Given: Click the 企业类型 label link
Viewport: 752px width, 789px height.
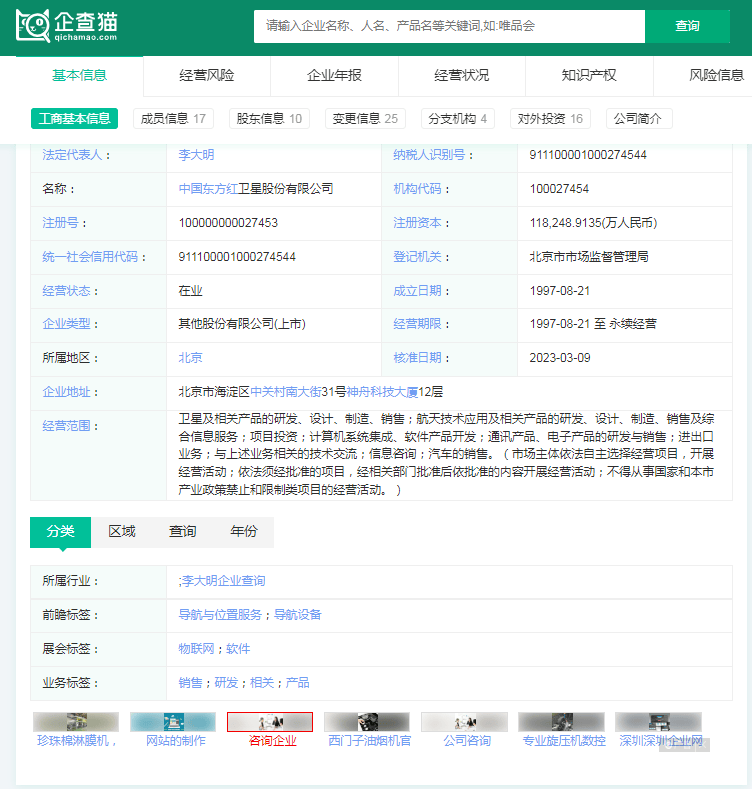Looking at the screenshot, I should [66, 324].
